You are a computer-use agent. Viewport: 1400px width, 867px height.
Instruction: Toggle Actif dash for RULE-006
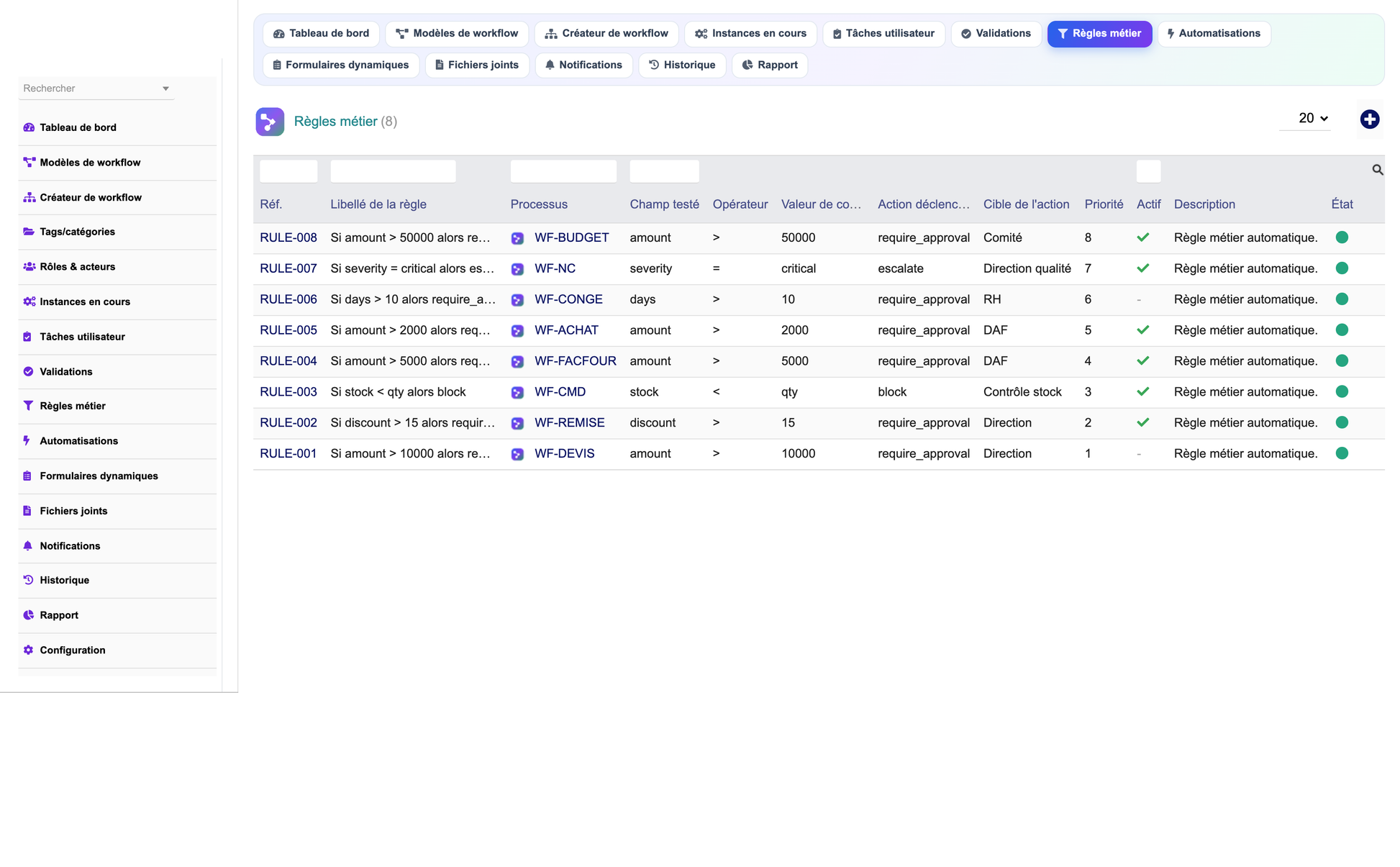(x=1139, y=299)
